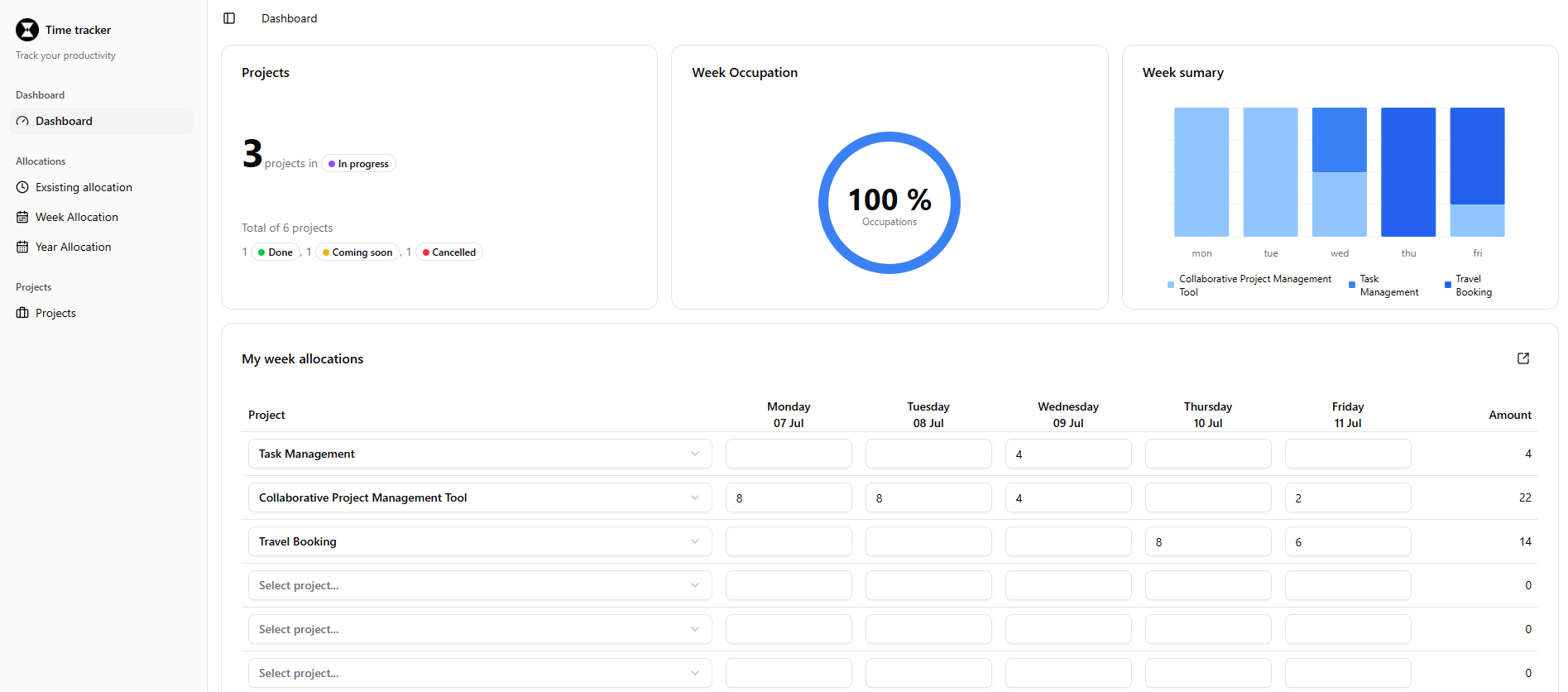Click Collaborative Project Tuesday hours field
Viewport: 1568px width, 692px height.
pos(928,497)
